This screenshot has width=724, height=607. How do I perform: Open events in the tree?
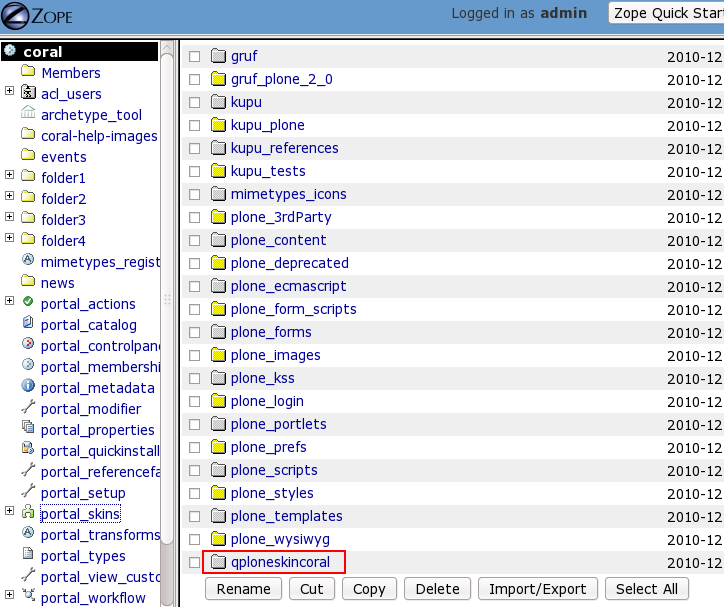[x=64, y=157]
